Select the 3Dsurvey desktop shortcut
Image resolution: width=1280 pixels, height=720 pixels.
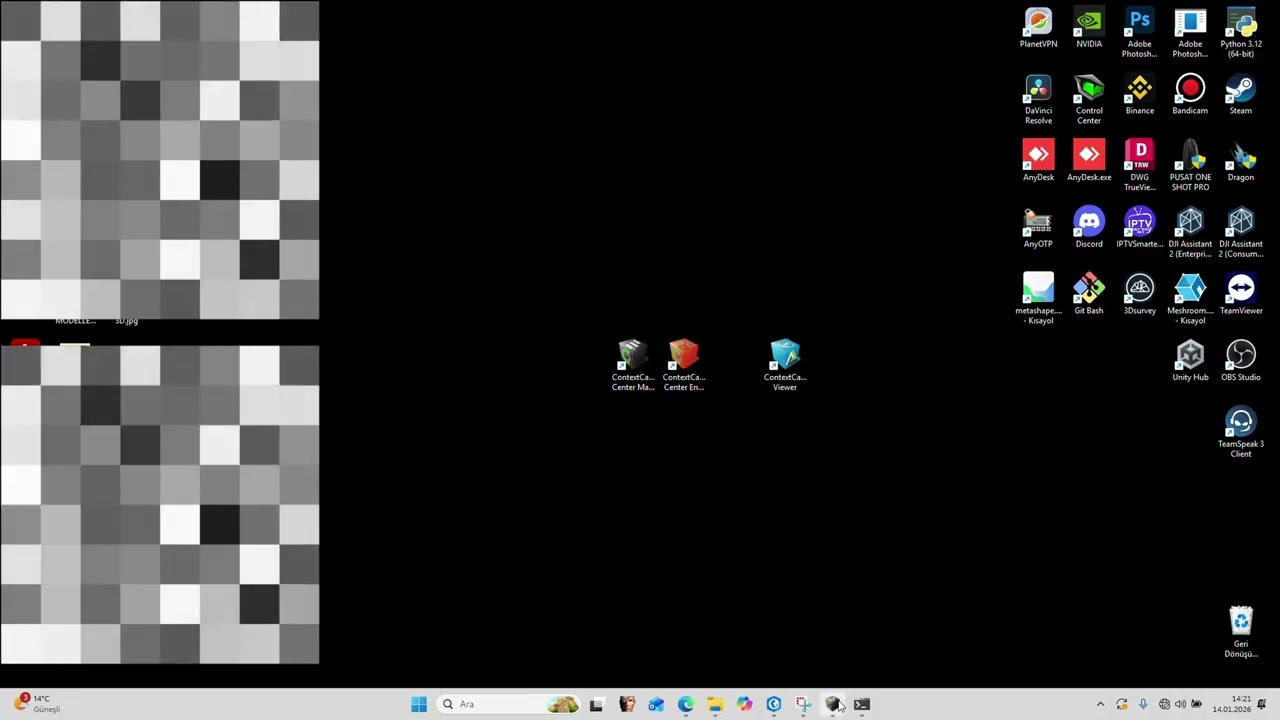(1139, 295)
